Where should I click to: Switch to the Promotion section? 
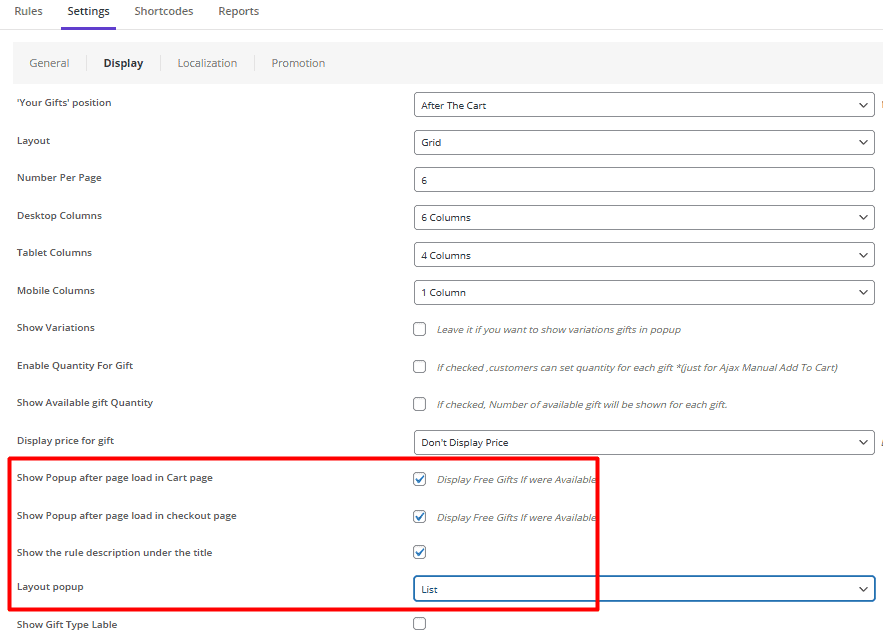297,62
